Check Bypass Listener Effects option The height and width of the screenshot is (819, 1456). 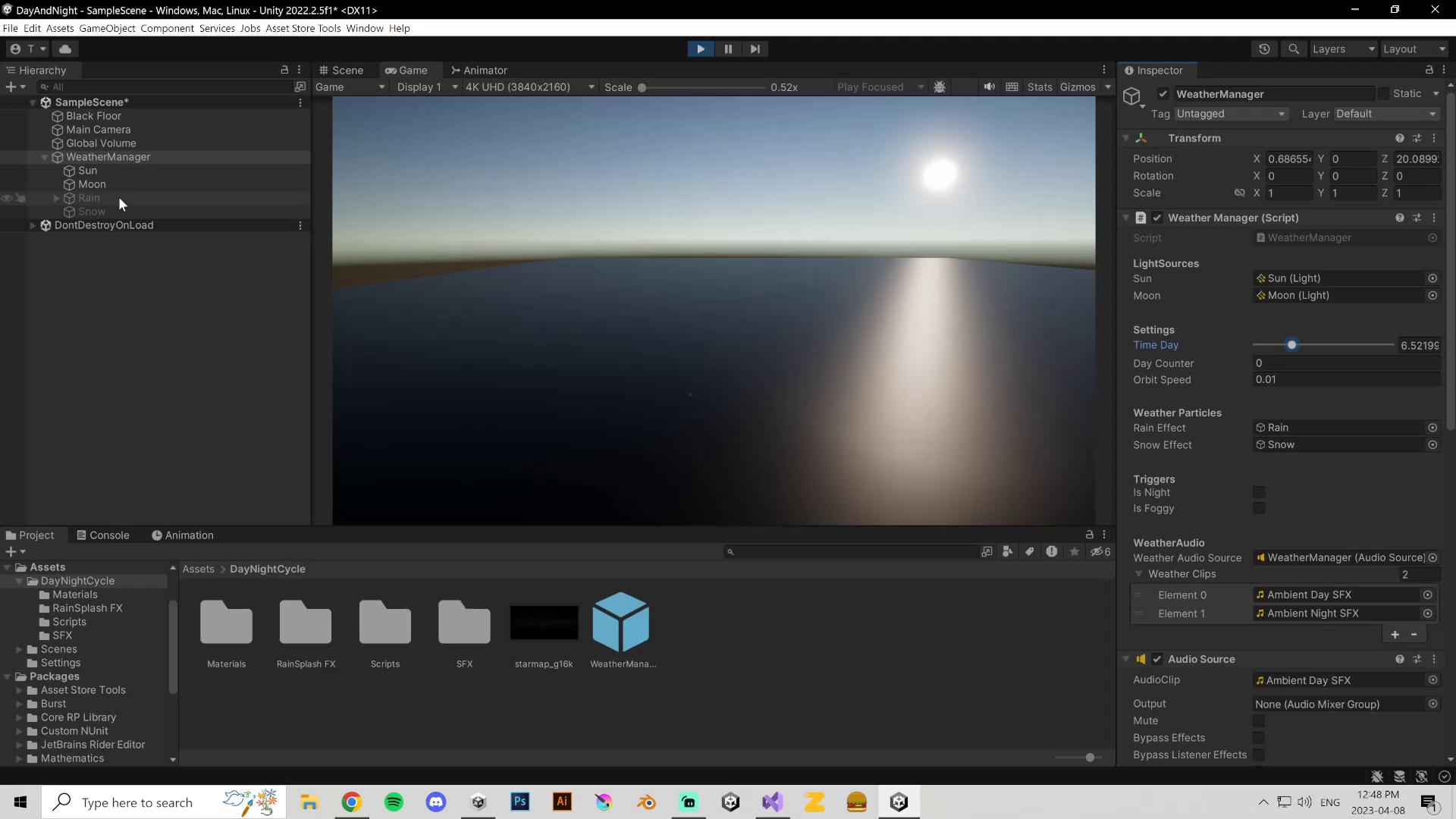click(1259, 755)
